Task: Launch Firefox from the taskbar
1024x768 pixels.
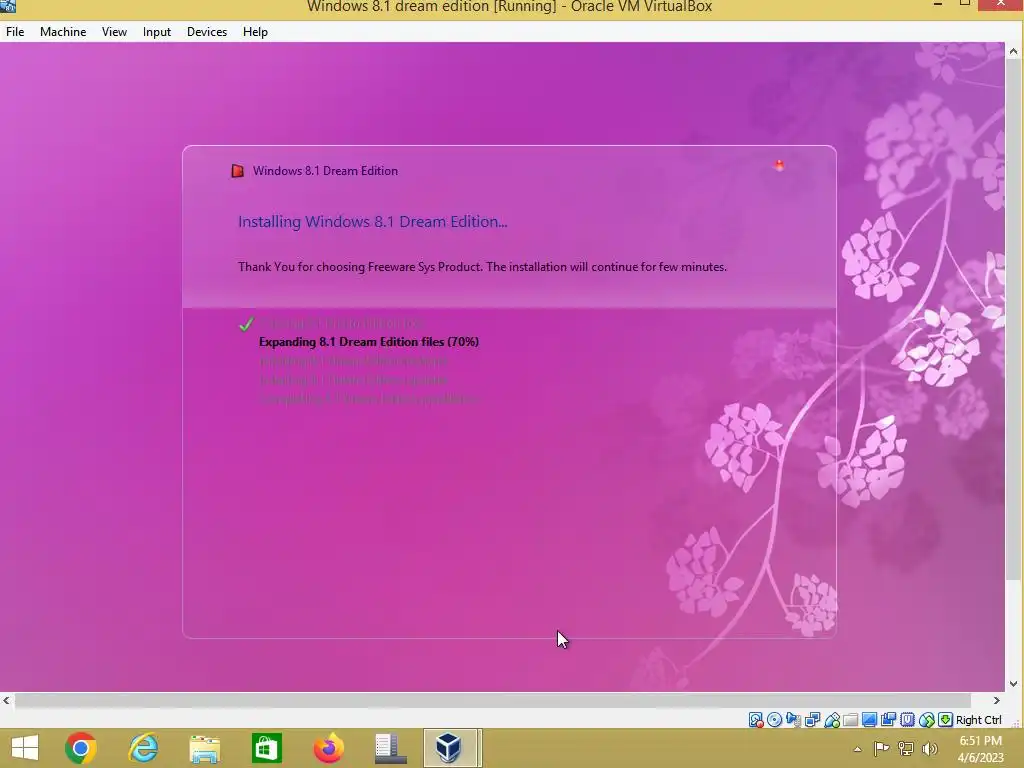Action: point(328,748)
